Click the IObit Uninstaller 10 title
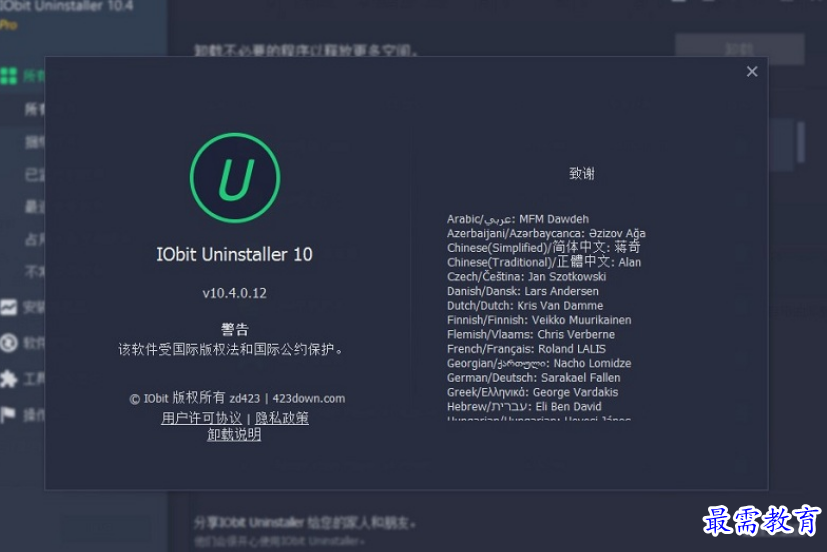The image size is (827, 552). [x=234, y=255]
